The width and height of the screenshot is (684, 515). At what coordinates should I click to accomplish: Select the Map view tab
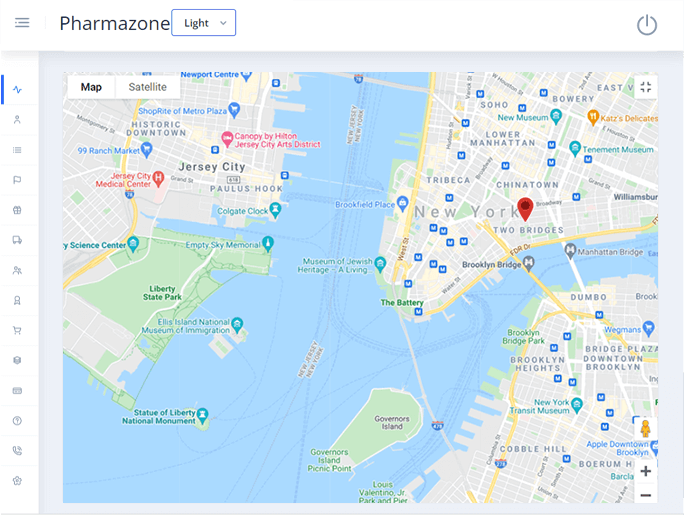91,87
